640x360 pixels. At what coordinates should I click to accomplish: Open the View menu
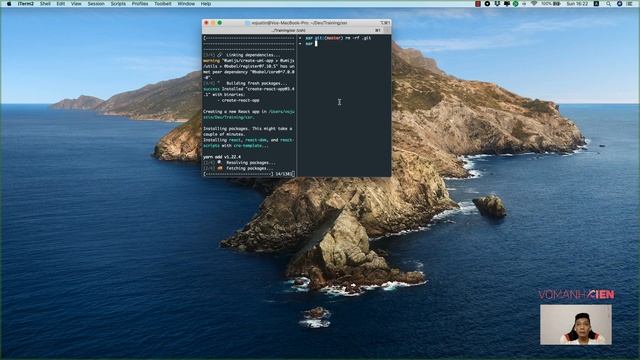coord(76,4)
